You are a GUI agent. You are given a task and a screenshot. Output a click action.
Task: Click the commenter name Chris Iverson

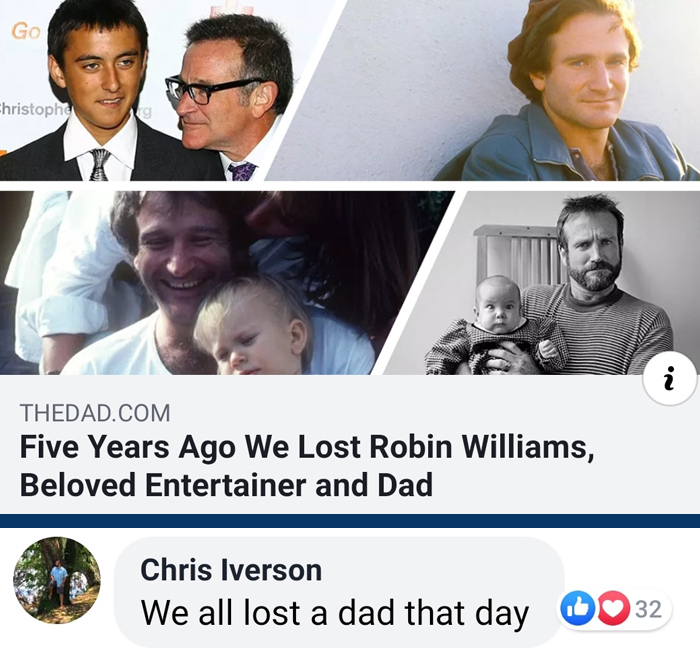point(231,570)
